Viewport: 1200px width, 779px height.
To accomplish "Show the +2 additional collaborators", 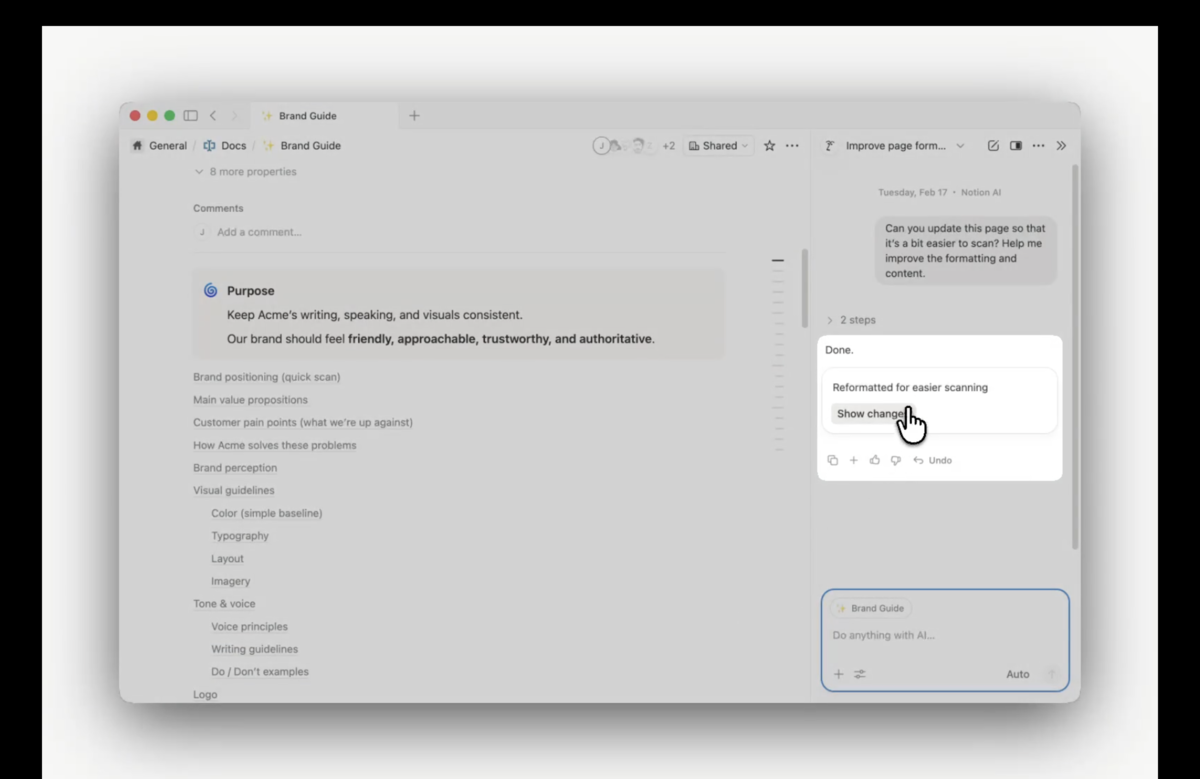I will (x=668, y=146).
